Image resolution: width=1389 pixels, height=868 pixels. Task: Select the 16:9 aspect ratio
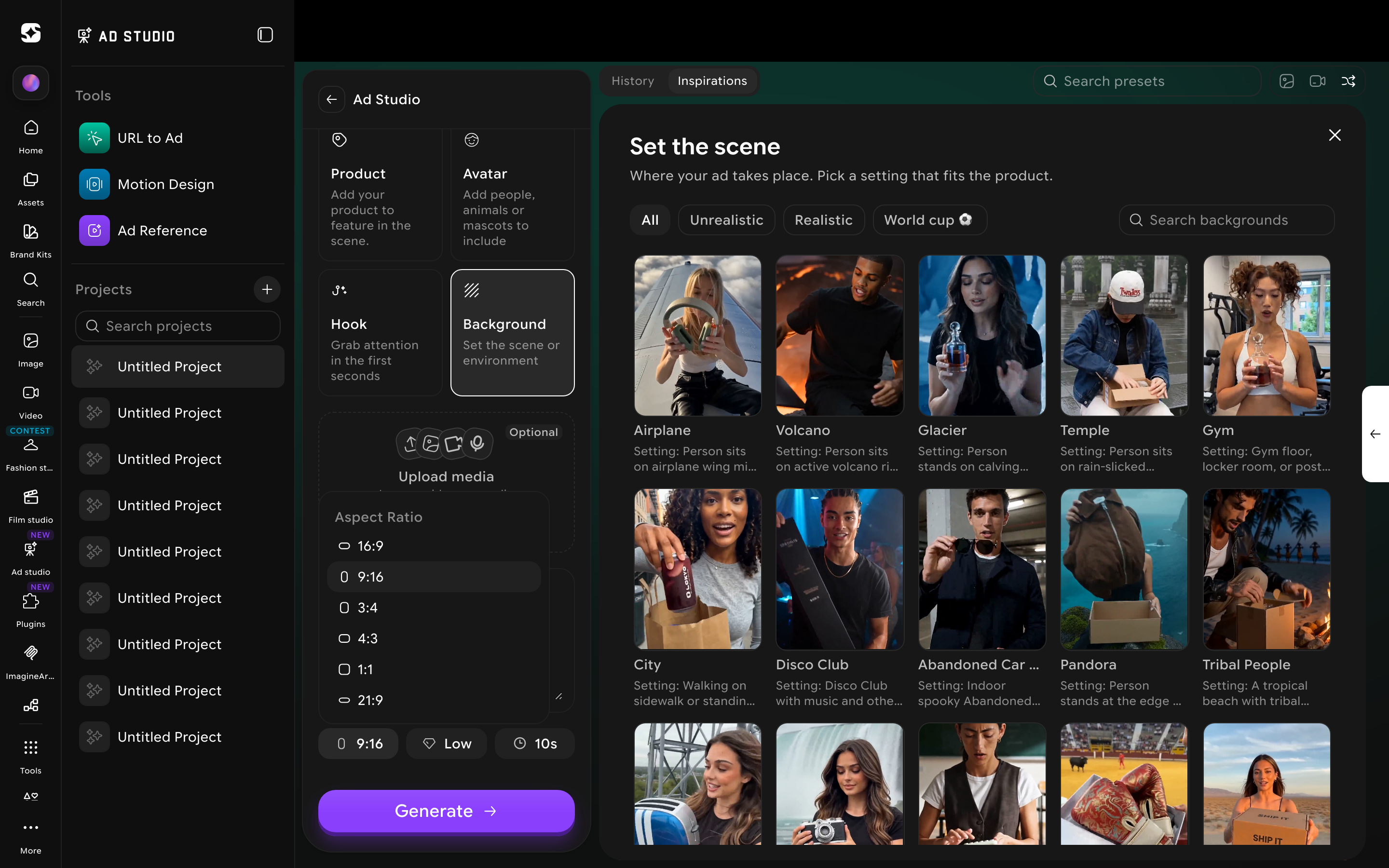434,546
